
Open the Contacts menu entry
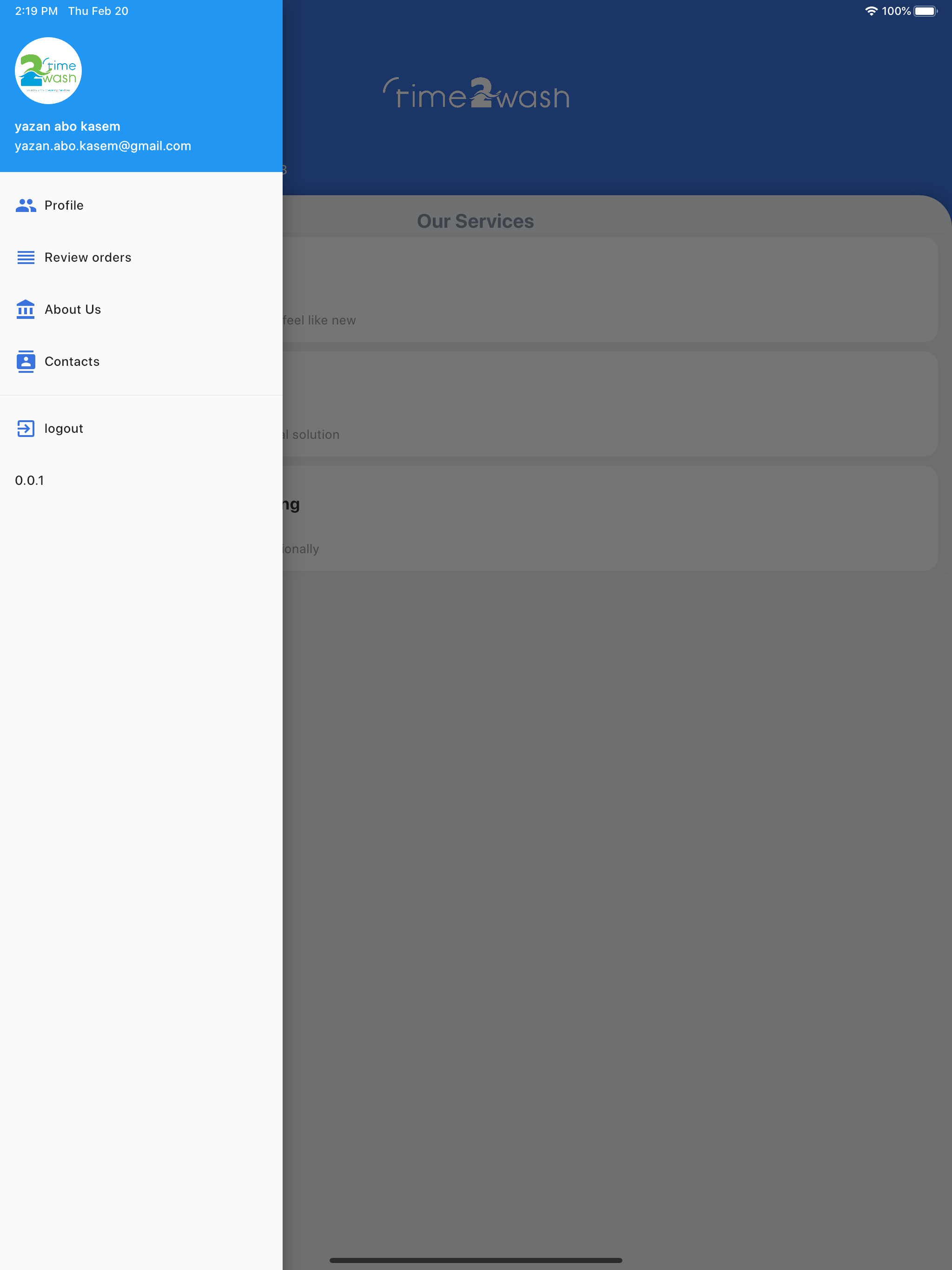(141, 361)
